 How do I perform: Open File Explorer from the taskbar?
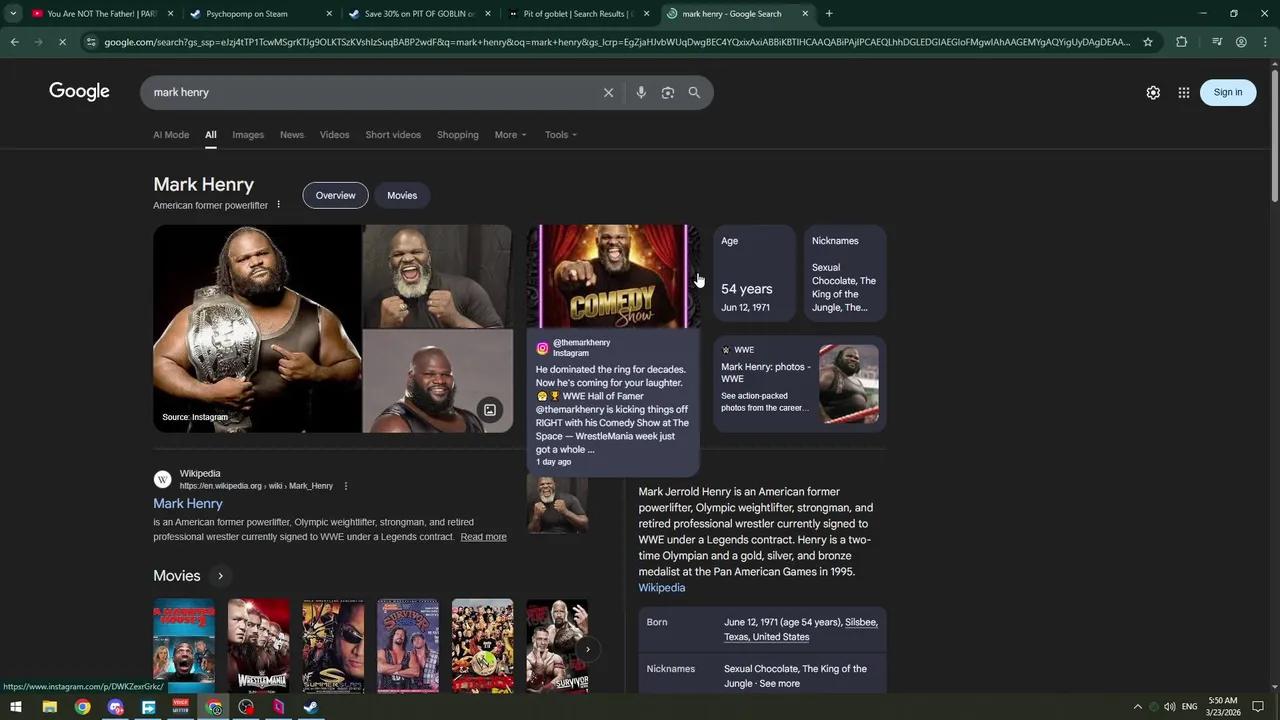click(x=49, y=707)
